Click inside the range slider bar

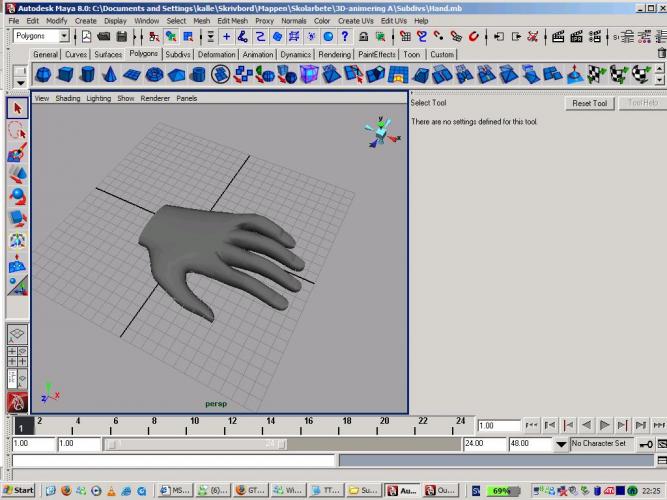(196, 444)
